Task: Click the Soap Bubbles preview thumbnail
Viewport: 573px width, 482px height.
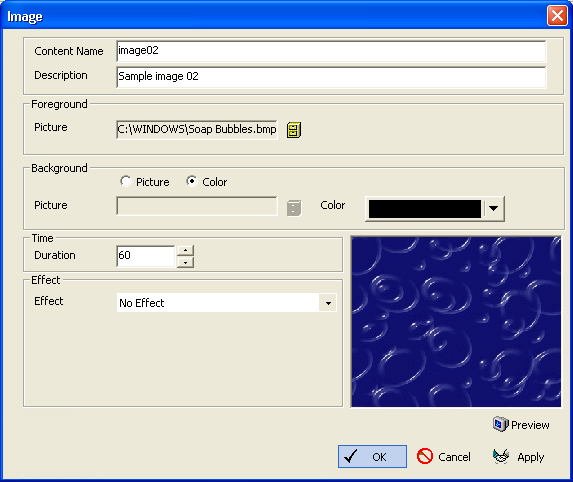Action: coord(456,322)
